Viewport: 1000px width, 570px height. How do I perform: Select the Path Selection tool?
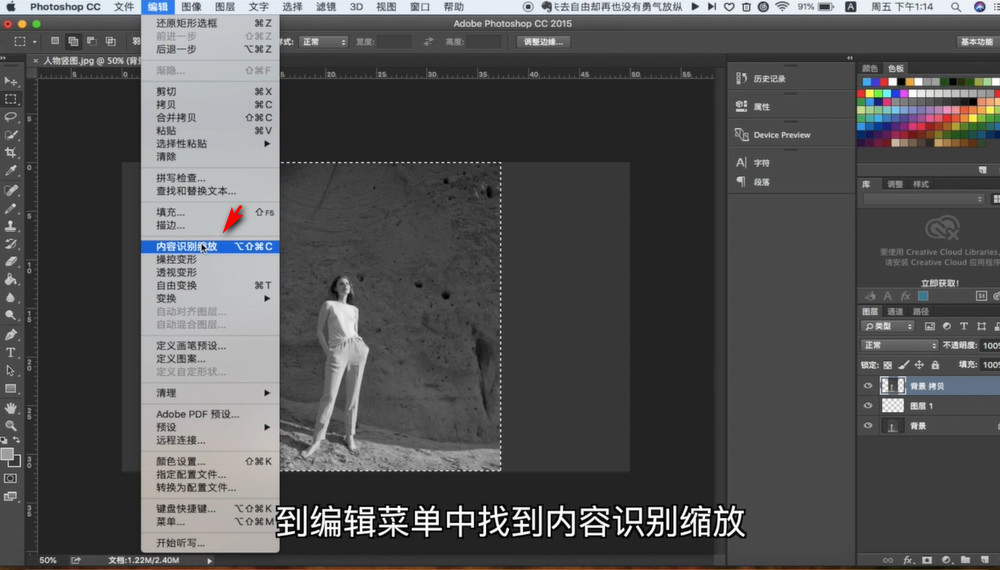tap(11, 370)
